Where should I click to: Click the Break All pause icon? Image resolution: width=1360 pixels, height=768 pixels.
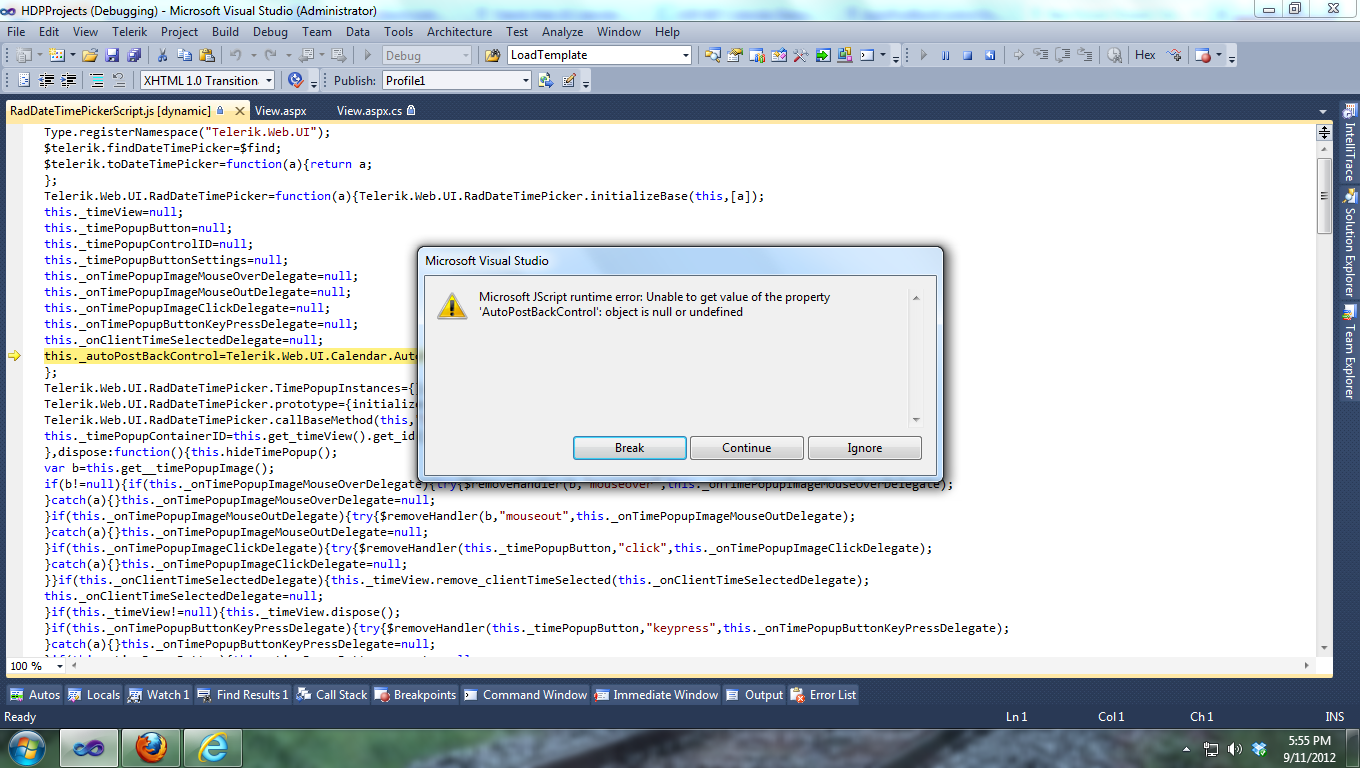coord(945,55)
